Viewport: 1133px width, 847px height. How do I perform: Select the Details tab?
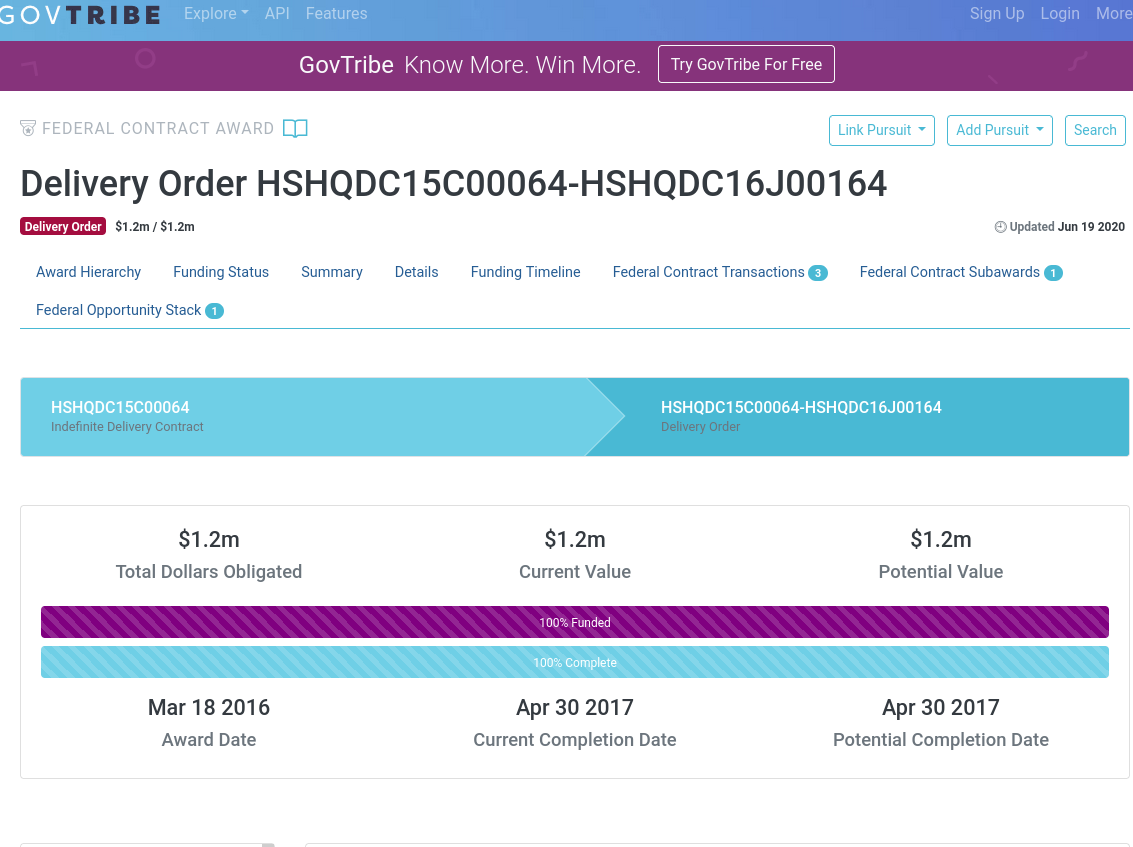pos(416,272)
